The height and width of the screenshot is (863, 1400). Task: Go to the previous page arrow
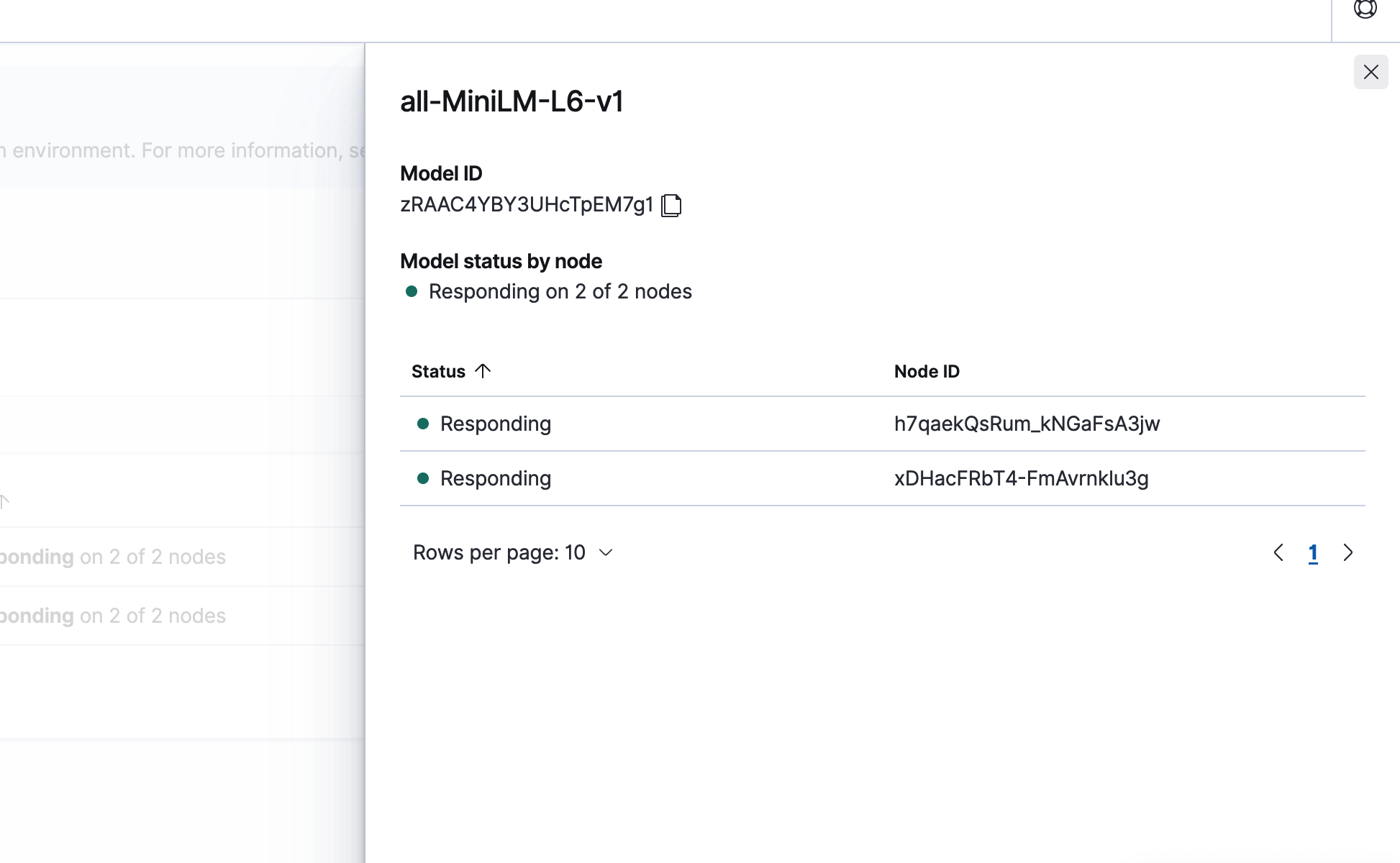(1278, 552)
